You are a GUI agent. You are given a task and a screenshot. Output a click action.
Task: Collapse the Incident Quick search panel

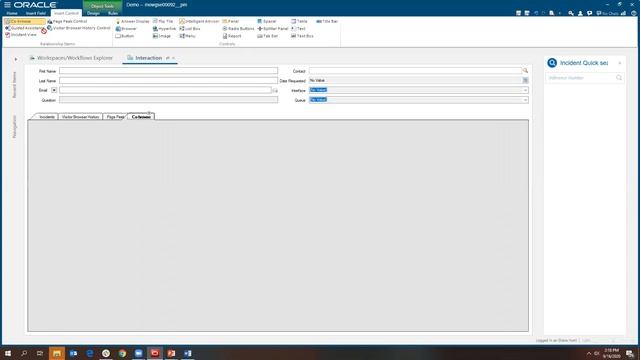tap(620, 63)
